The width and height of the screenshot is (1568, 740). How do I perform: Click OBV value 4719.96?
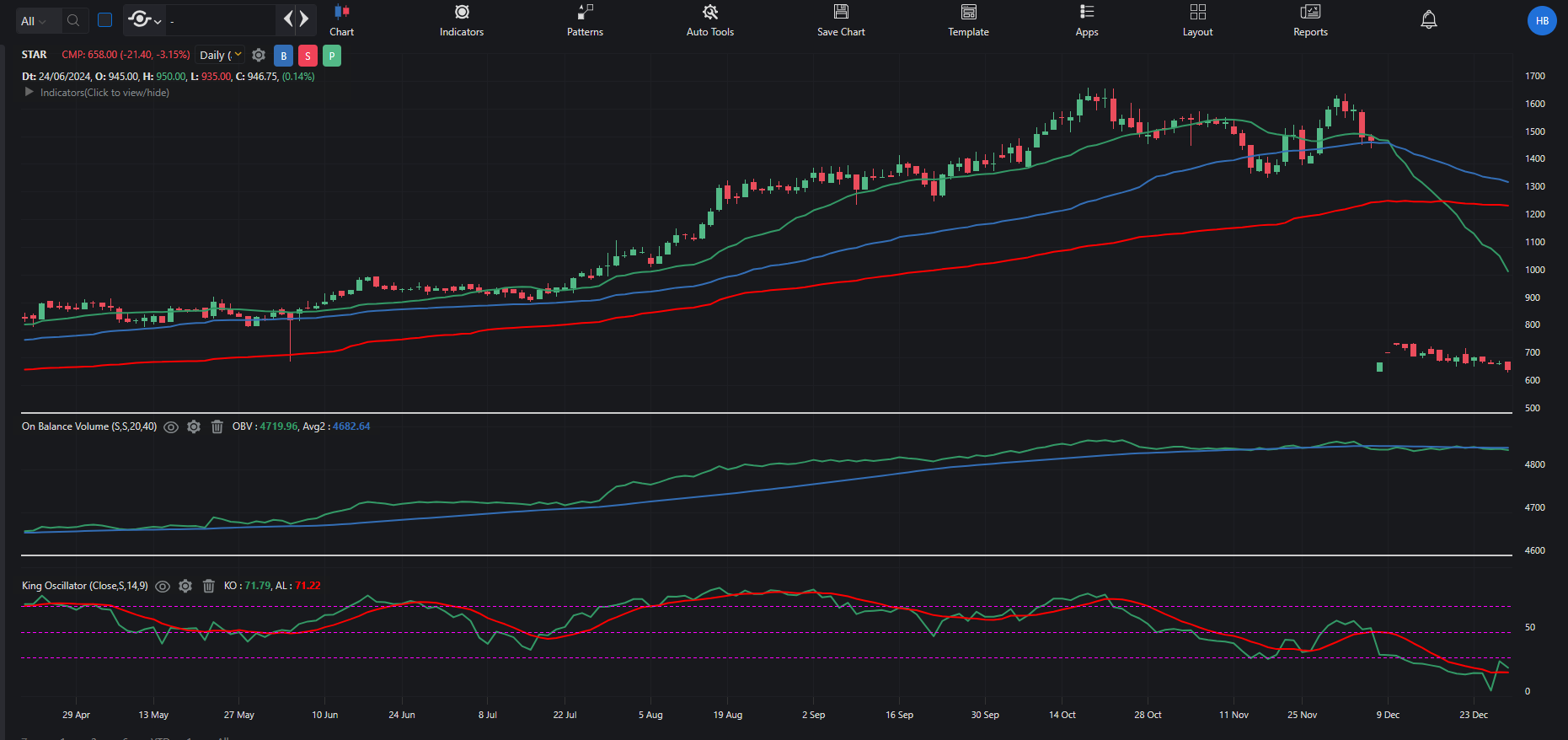point(279,426)
